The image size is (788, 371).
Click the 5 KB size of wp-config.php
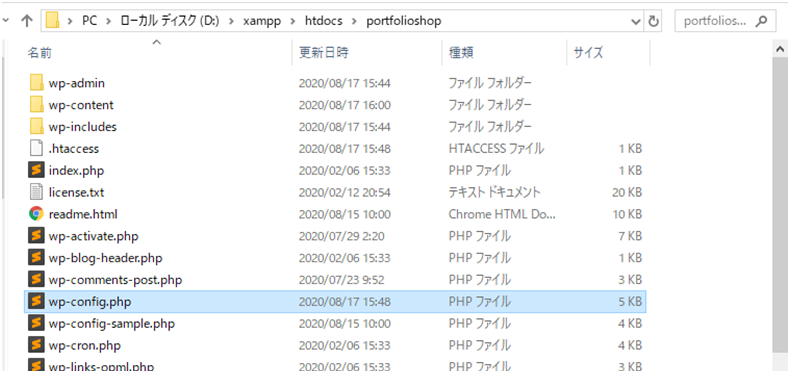pyautogui.click(x=630, y=302)
